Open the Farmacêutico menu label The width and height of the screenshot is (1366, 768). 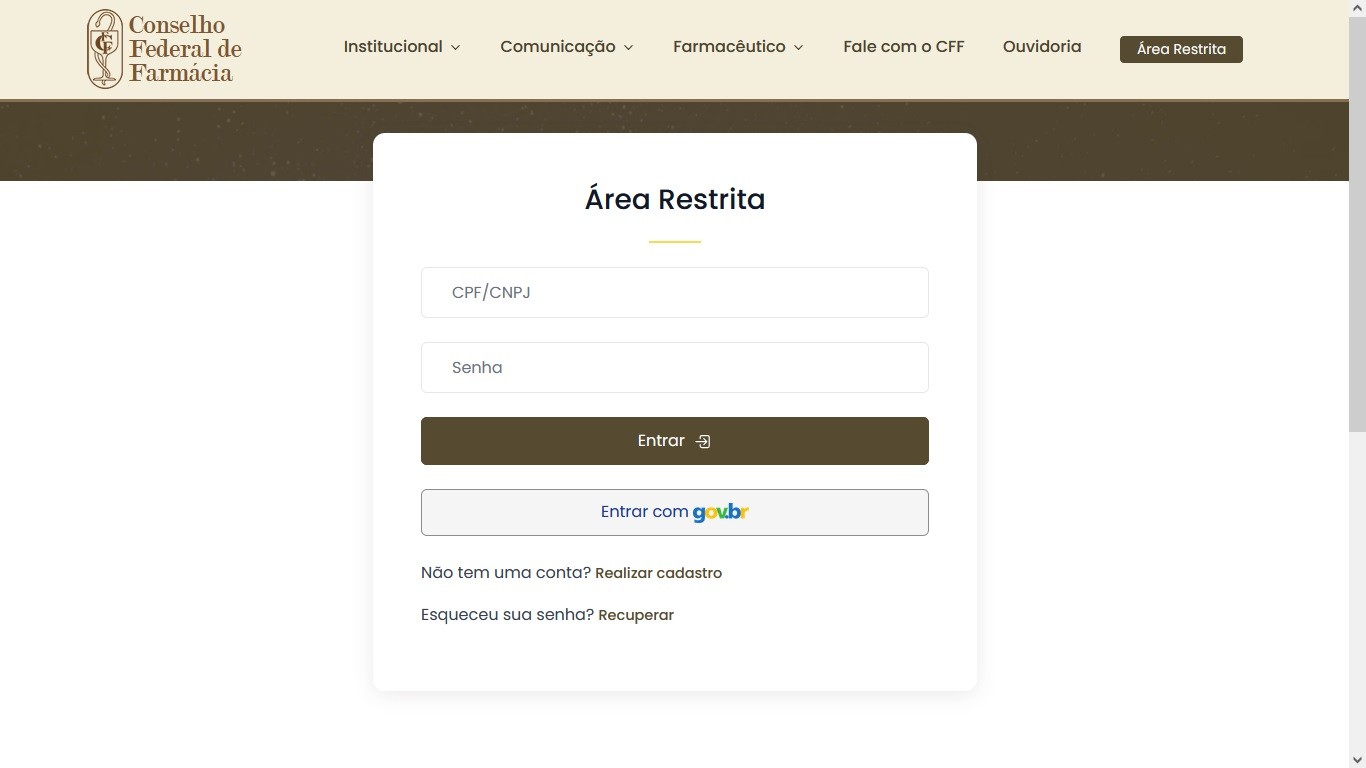pos(729,47)
